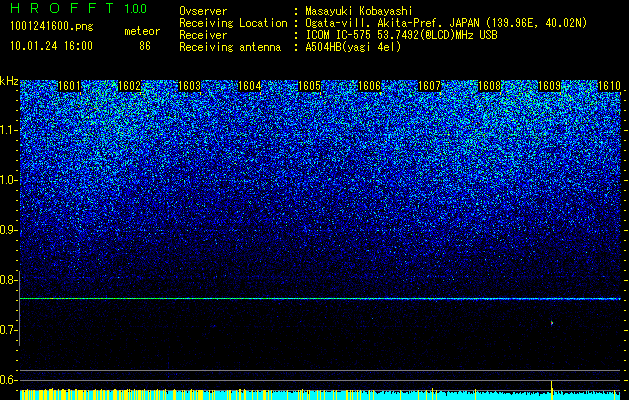
Task: Click the 1607 time marker label
Action: (x=430, y=86)
